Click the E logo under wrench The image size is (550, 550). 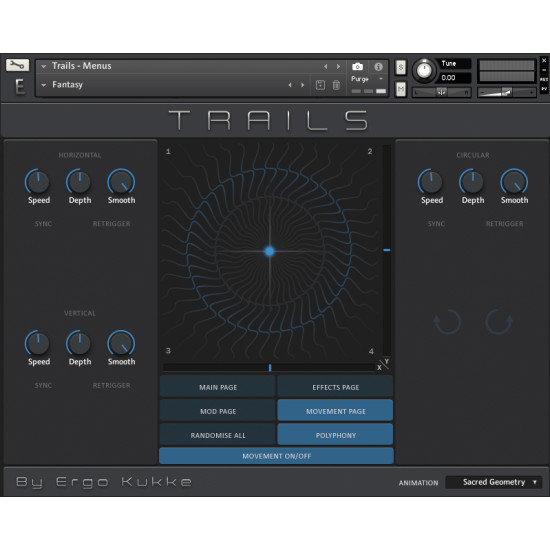click(x=20, y=86)
